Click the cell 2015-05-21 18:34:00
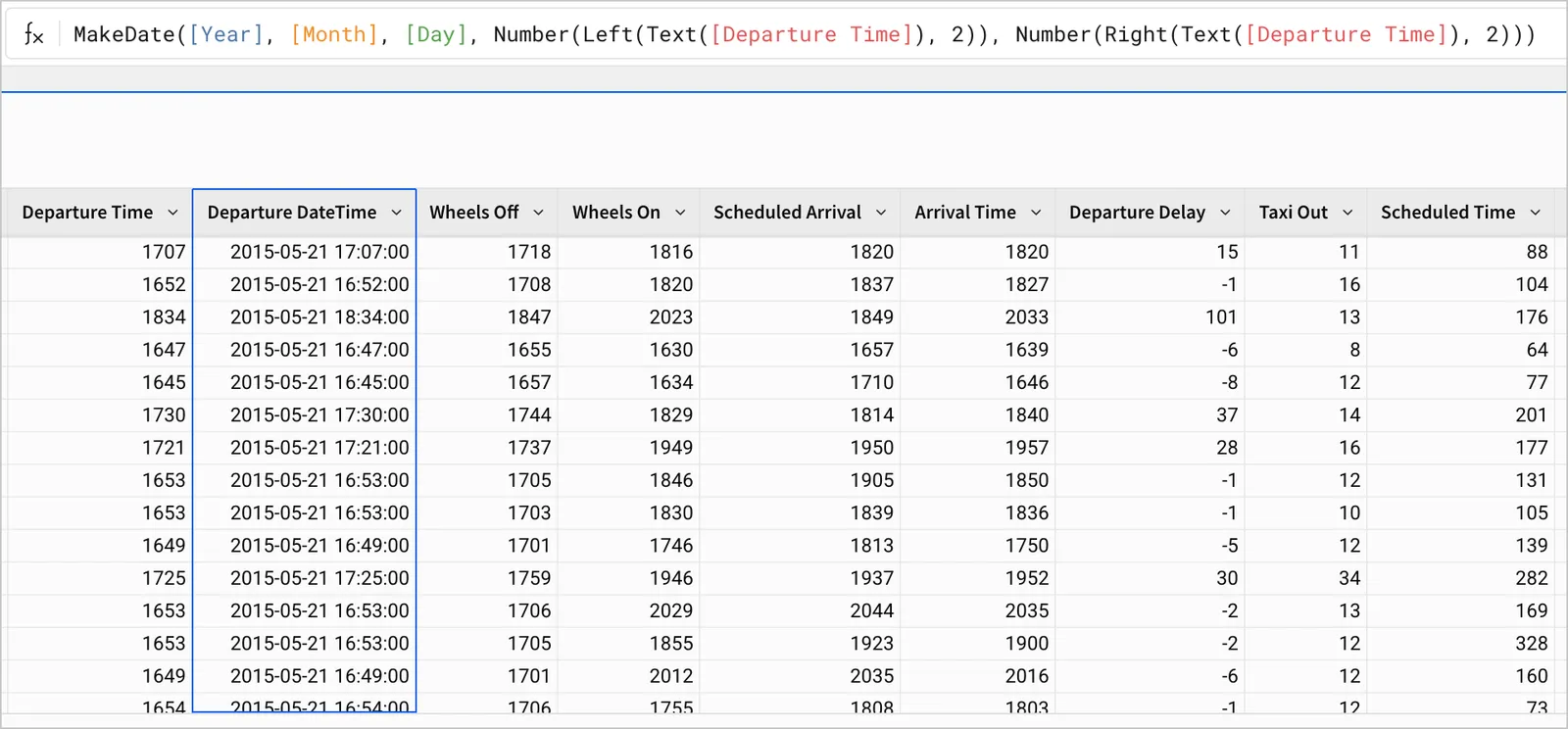Image resolution: width=1568 pixels, height=729 pixels. (x=305, y=316)
